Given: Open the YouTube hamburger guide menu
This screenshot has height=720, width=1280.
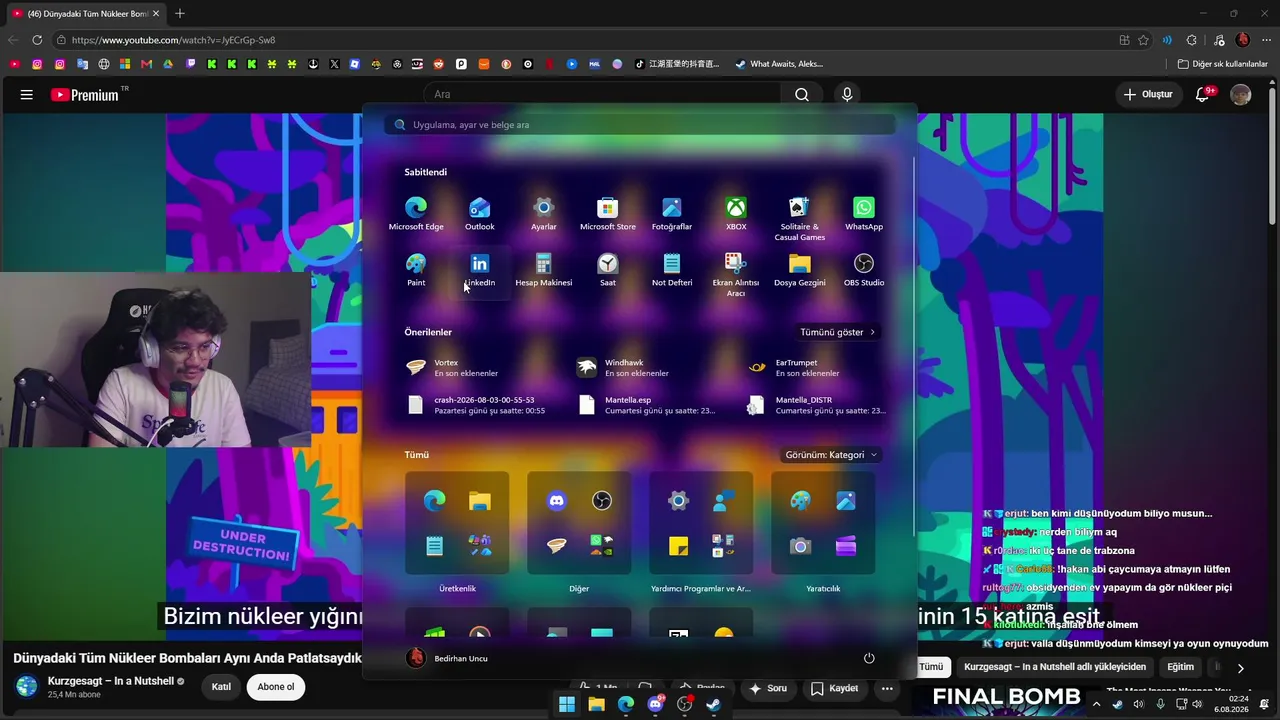Looking at the screenshot, I should pyautogui.click(x=27, y=94).
